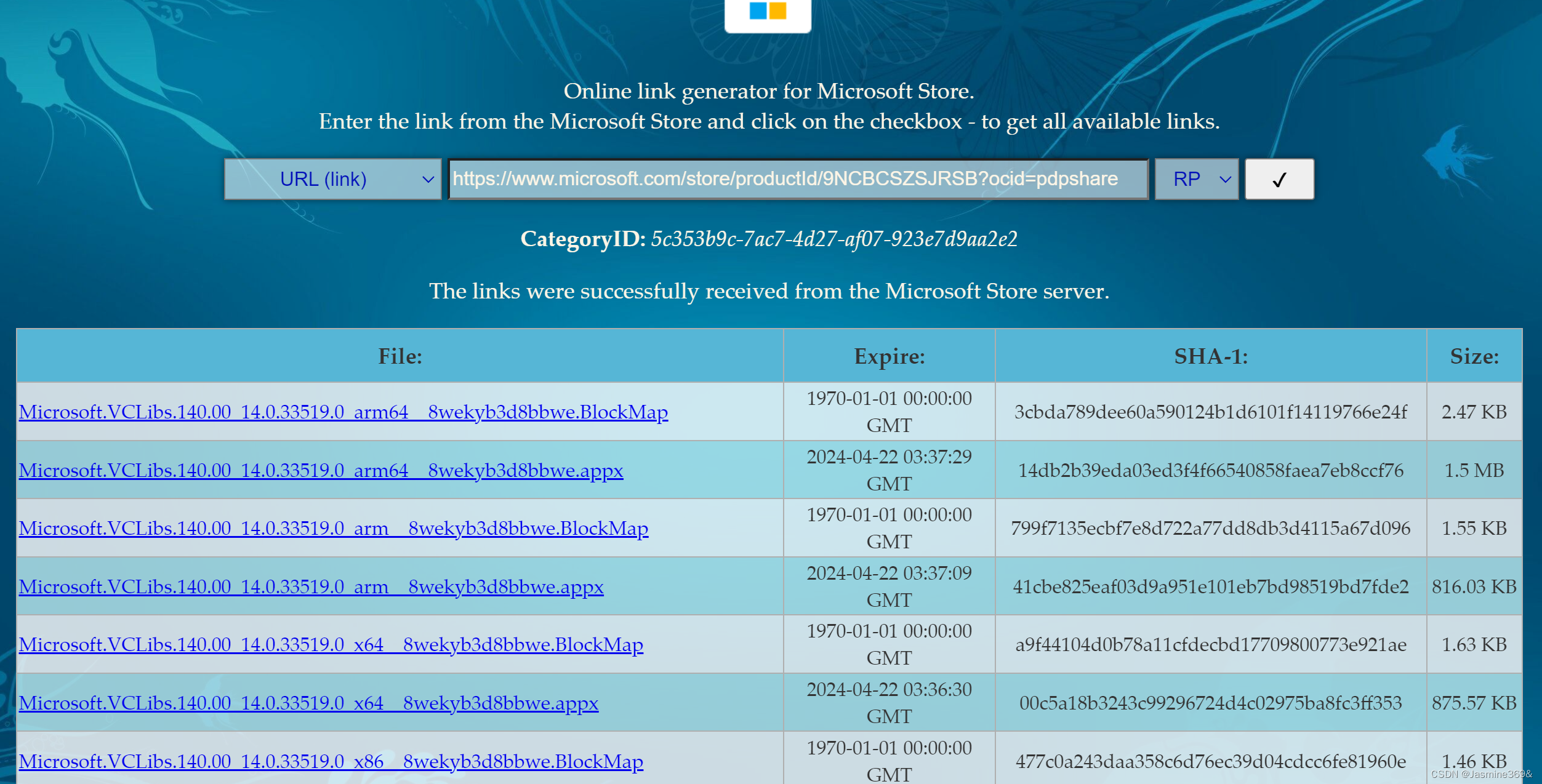Screen dimensions: 1542x784
Task: Select the x64 appx SHA-1 hash cell
Action: click(1210, 703)
